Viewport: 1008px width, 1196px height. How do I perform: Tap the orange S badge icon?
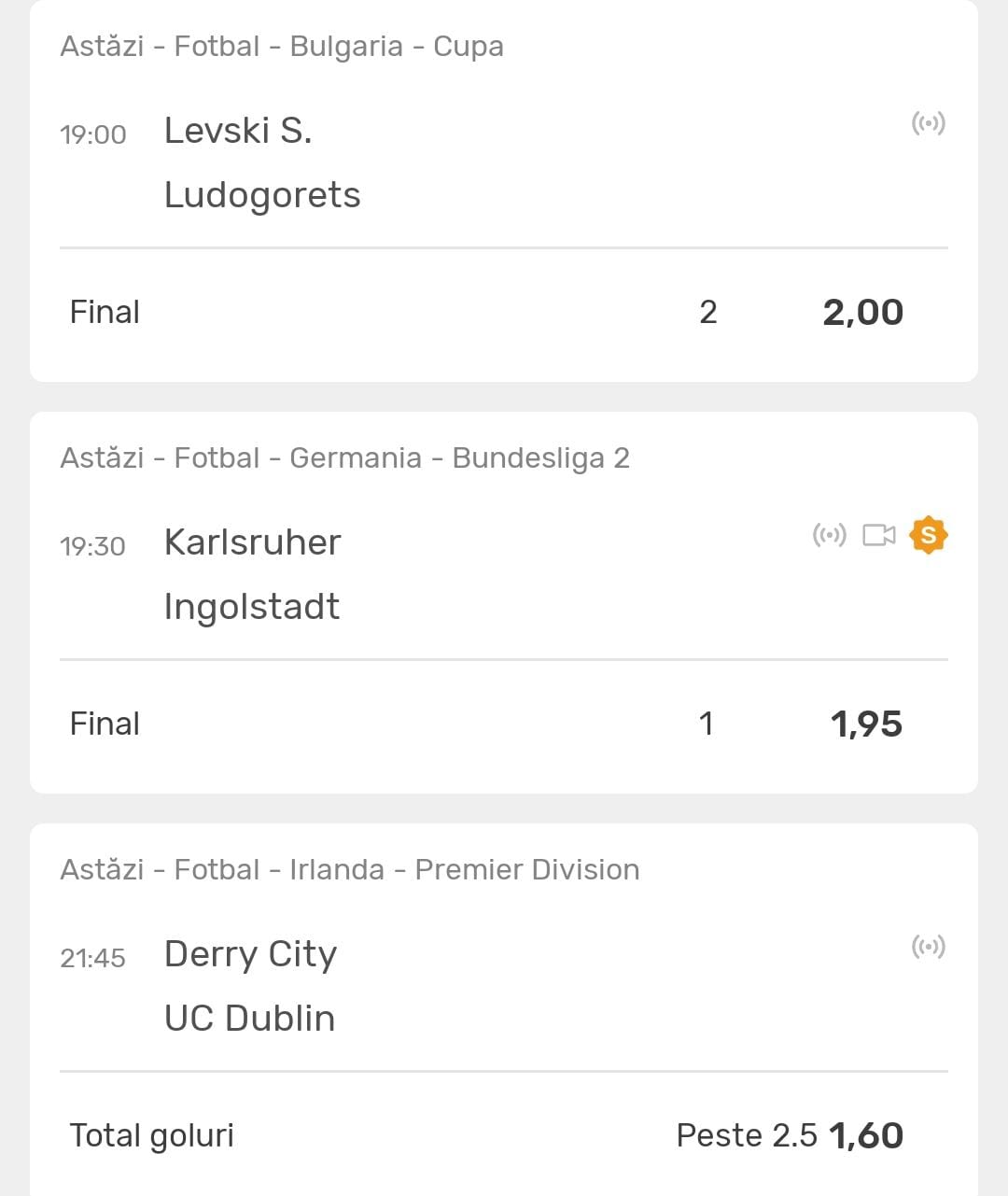(928, 535)
